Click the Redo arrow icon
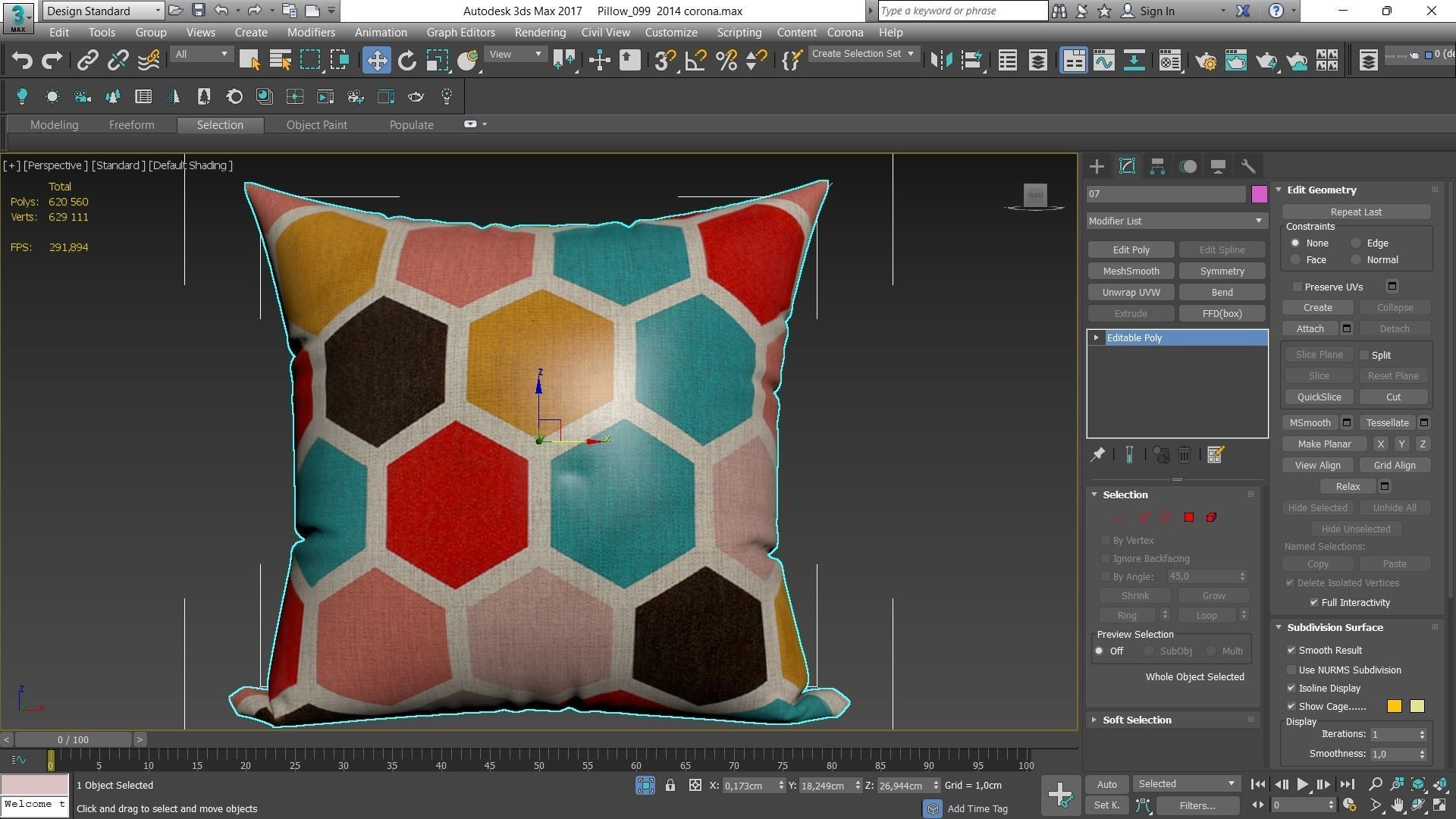Image resolution: width=1456 pixels, height=819 pixels. coord(52,61)
